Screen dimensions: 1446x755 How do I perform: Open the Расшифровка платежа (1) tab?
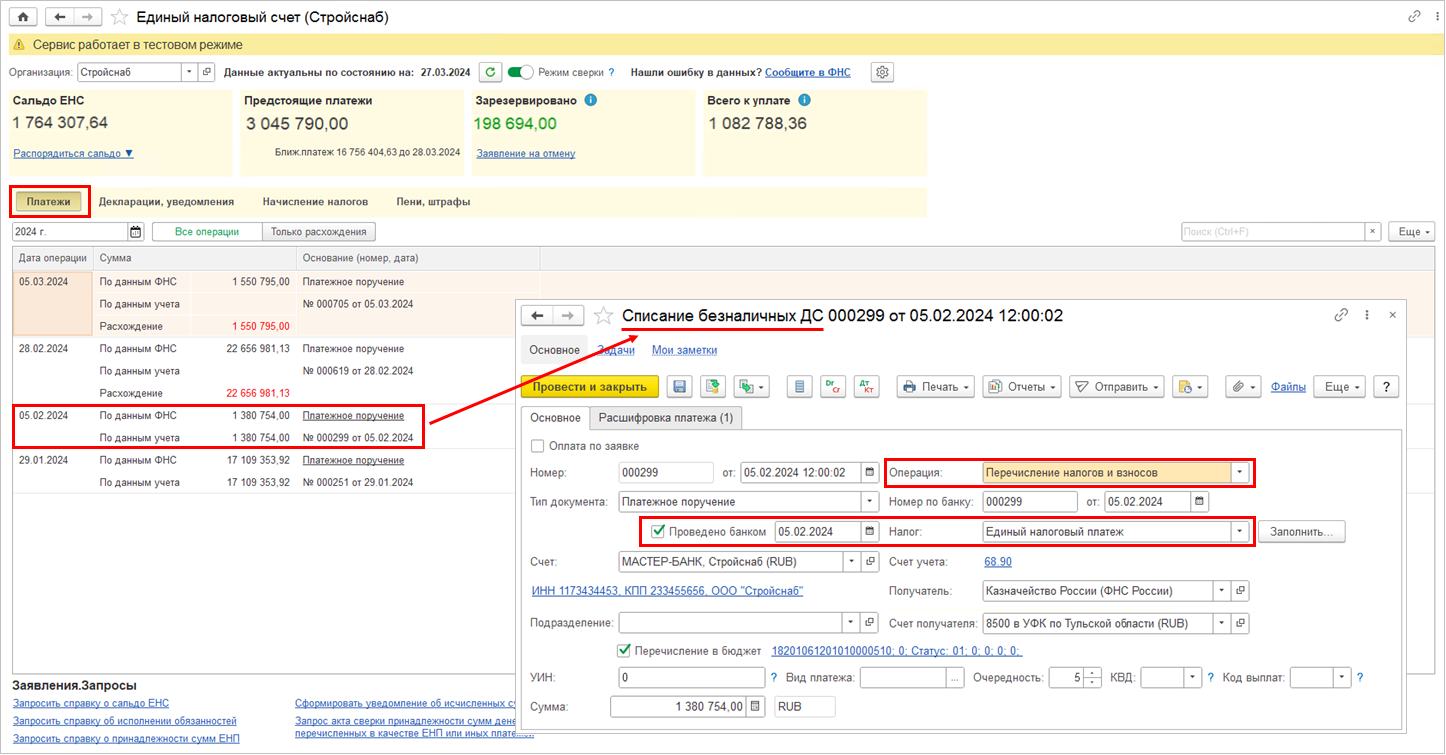pos(665,418)
